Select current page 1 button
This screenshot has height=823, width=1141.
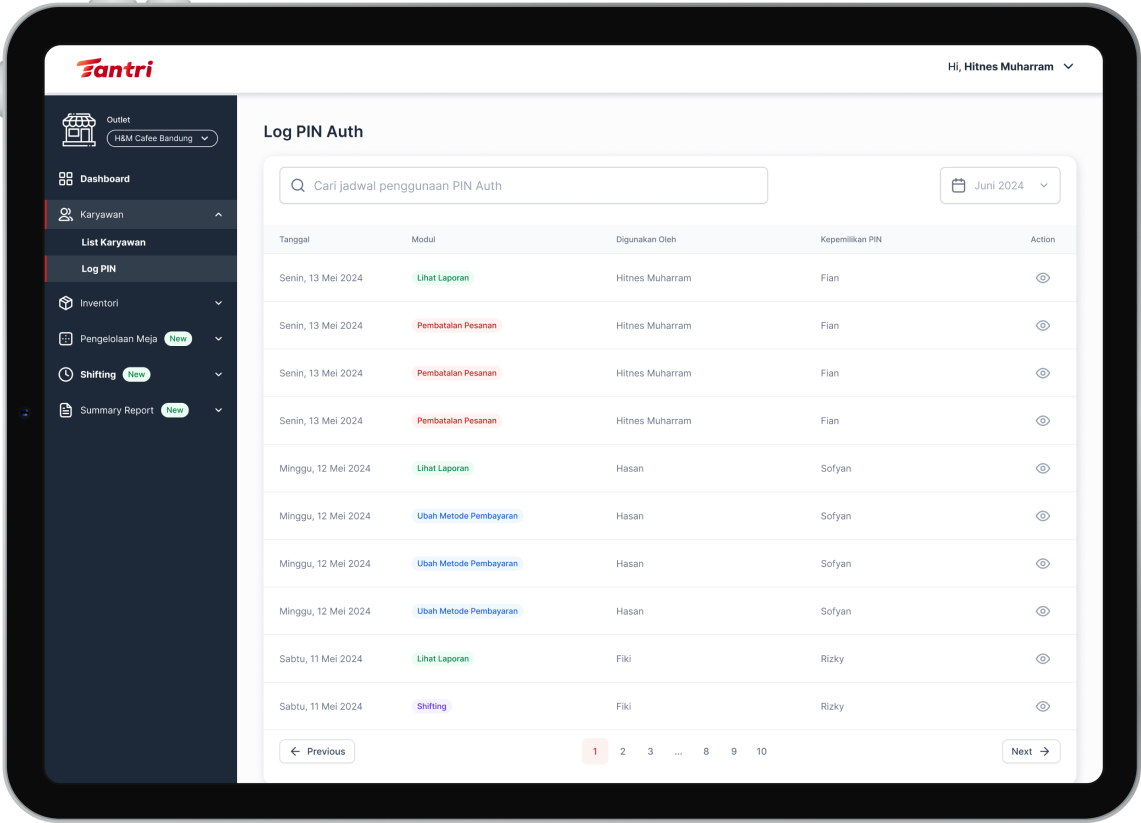tap(595, 751)
